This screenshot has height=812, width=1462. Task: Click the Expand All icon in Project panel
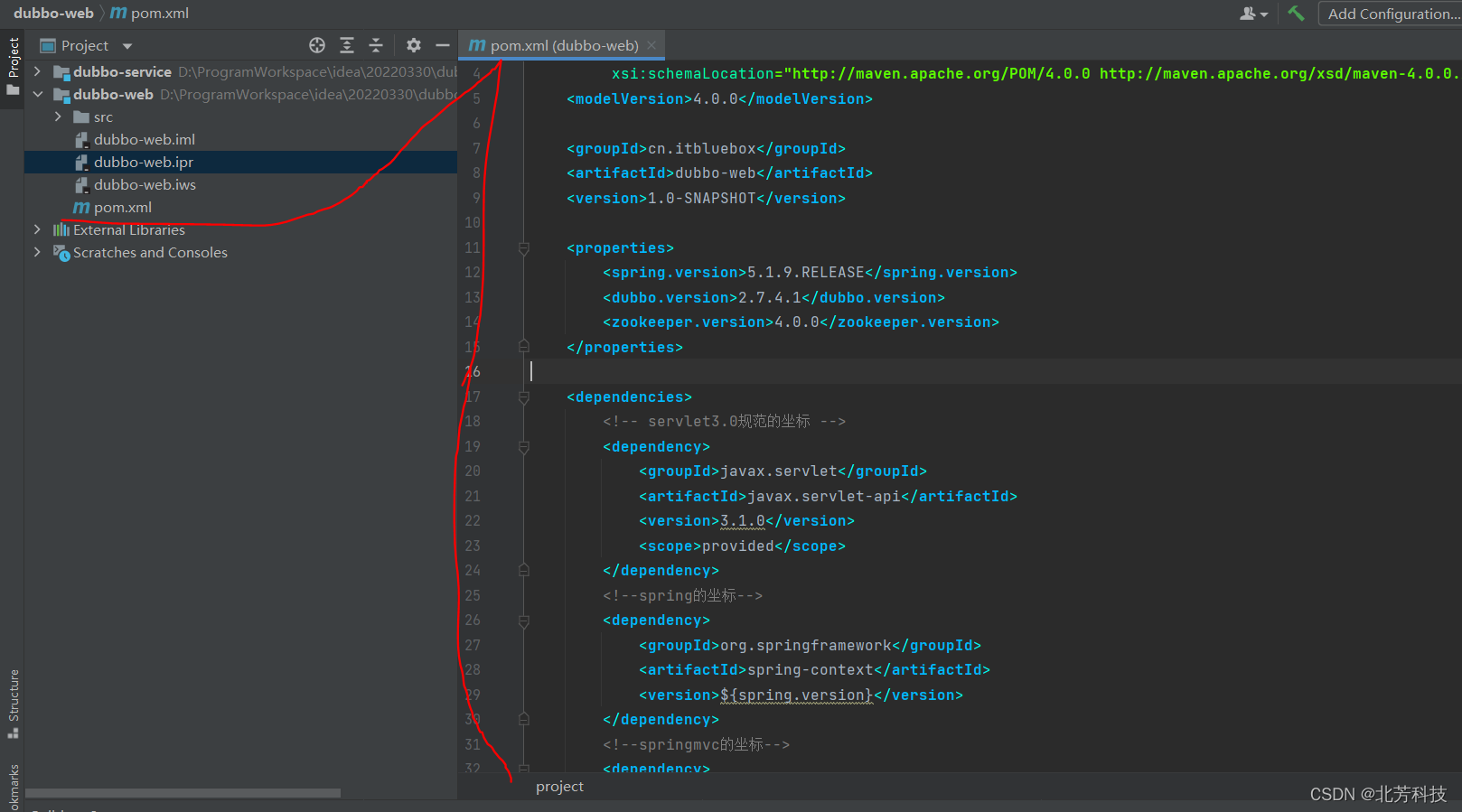347,45
